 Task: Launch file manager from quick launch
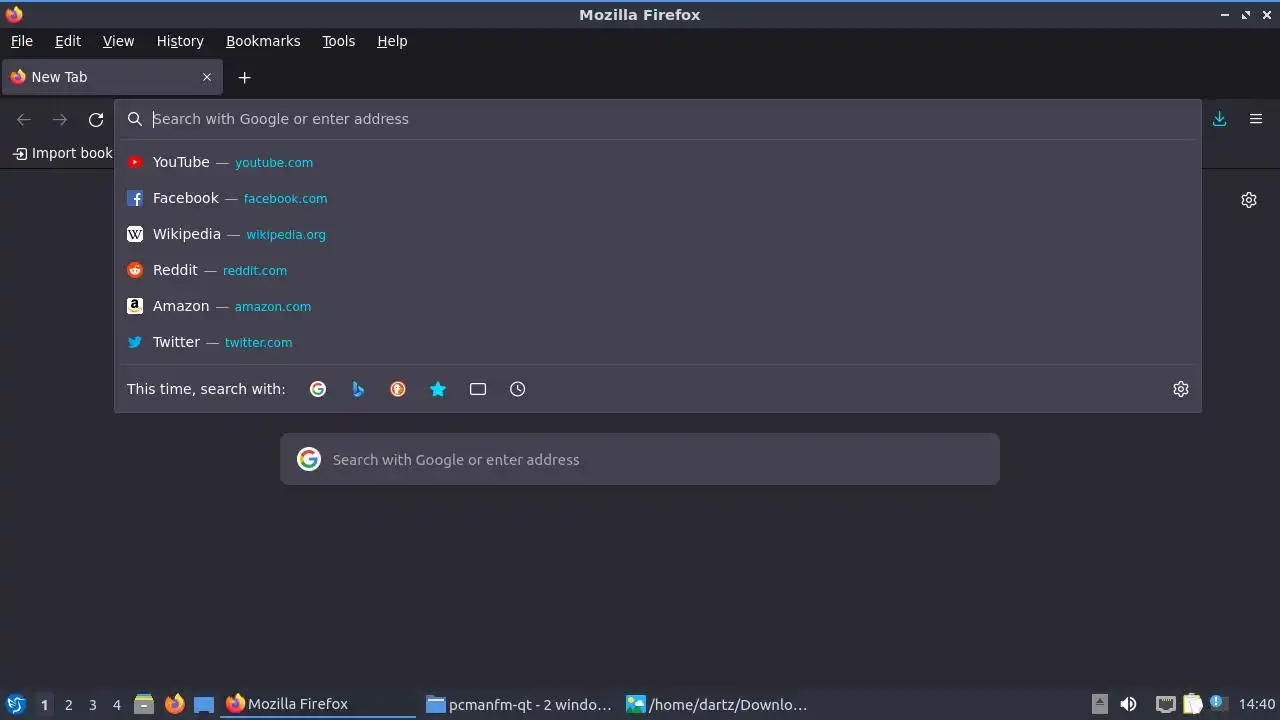[144, 704]
